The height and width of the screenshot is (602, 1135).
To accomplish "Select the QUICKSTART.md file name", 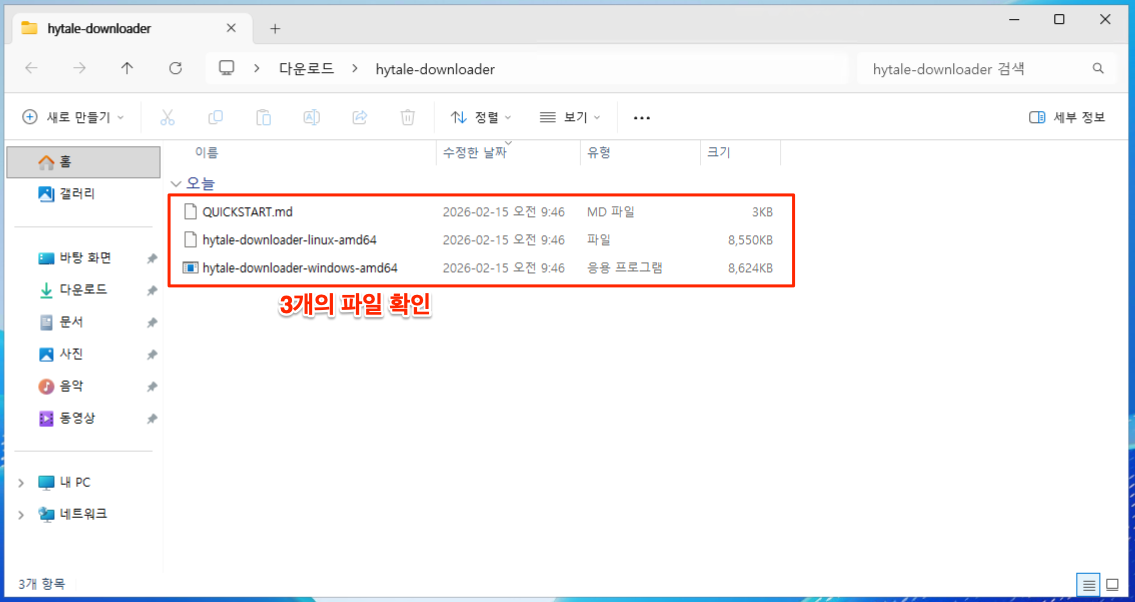I will coord(248,212).
